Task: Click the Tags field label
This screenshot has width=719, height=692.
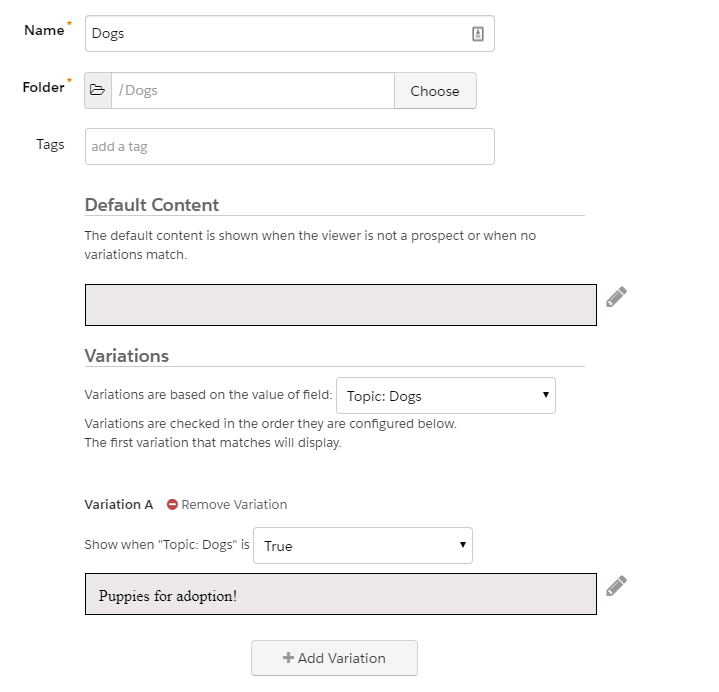Action: pos(50,144)
